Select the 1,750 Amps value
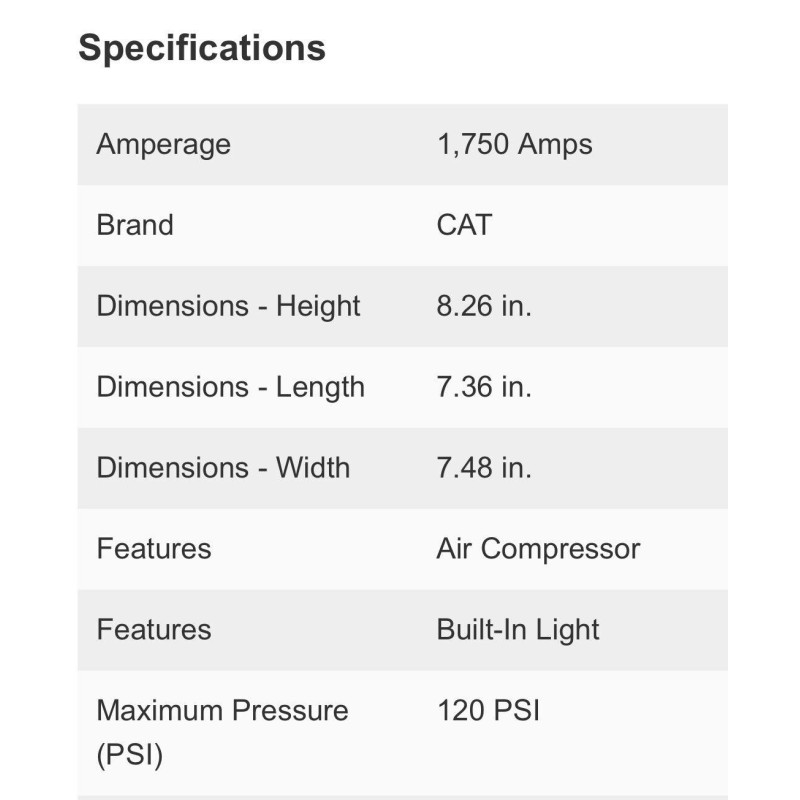This screenshot has height=800, width=800. (514, 144)
